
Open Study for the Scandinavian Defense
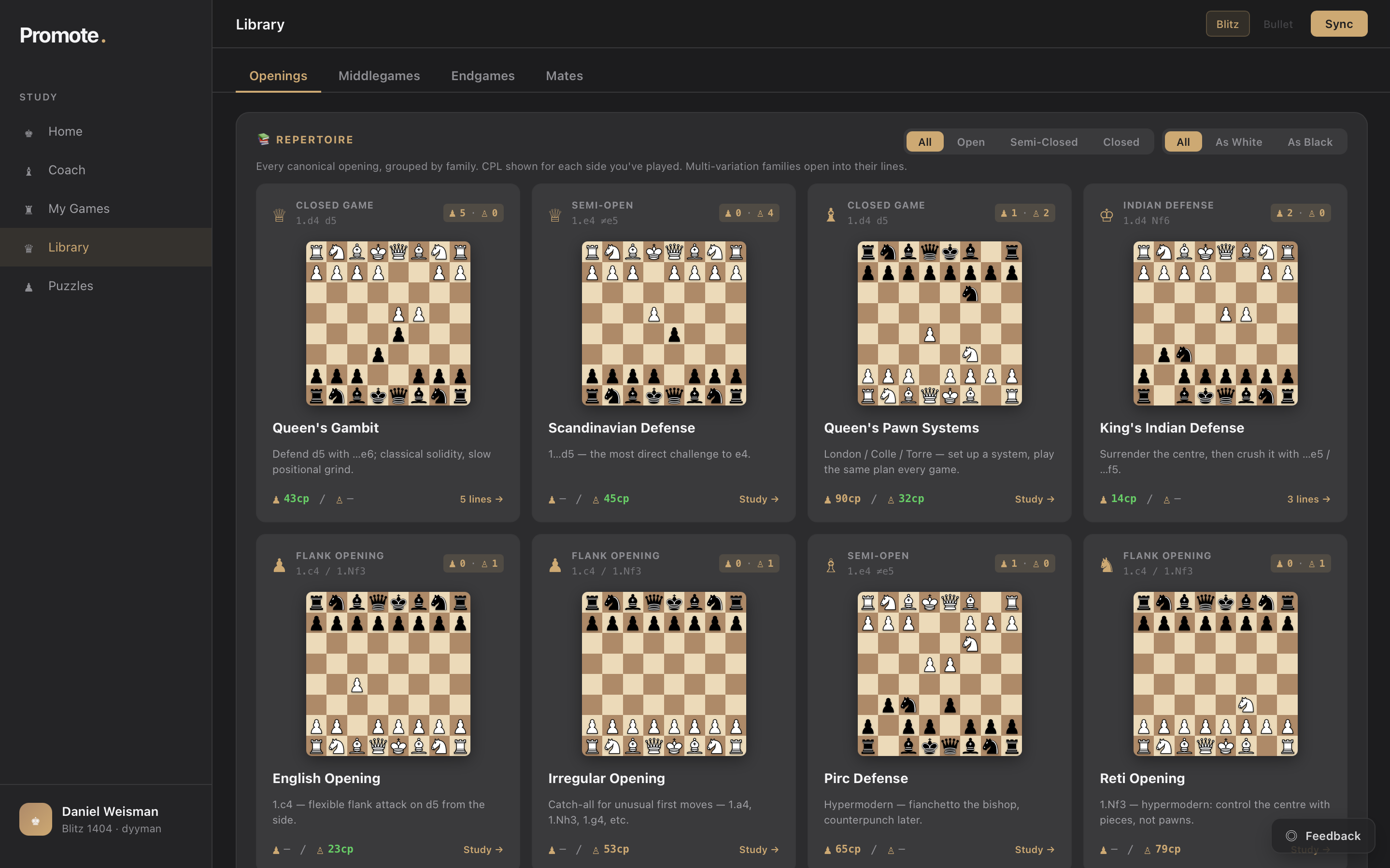(759, 499)
